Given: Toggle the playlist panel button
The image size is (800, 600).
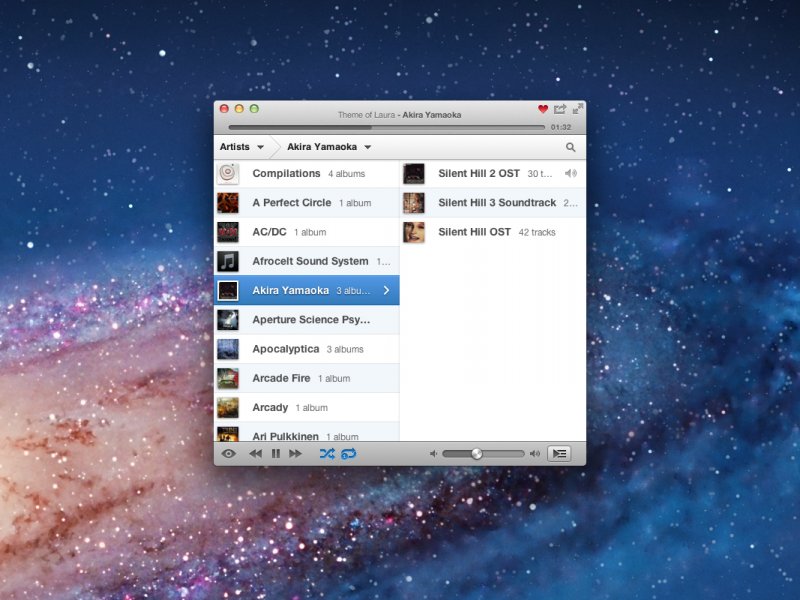Looking at the screenshot, I should pyautogui.click(x=559, y=454).
